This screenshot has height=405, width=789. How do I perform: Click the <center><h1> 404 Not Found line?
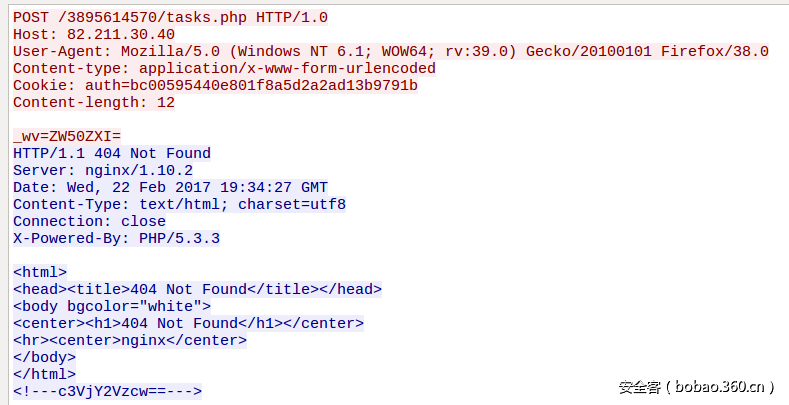188,323
